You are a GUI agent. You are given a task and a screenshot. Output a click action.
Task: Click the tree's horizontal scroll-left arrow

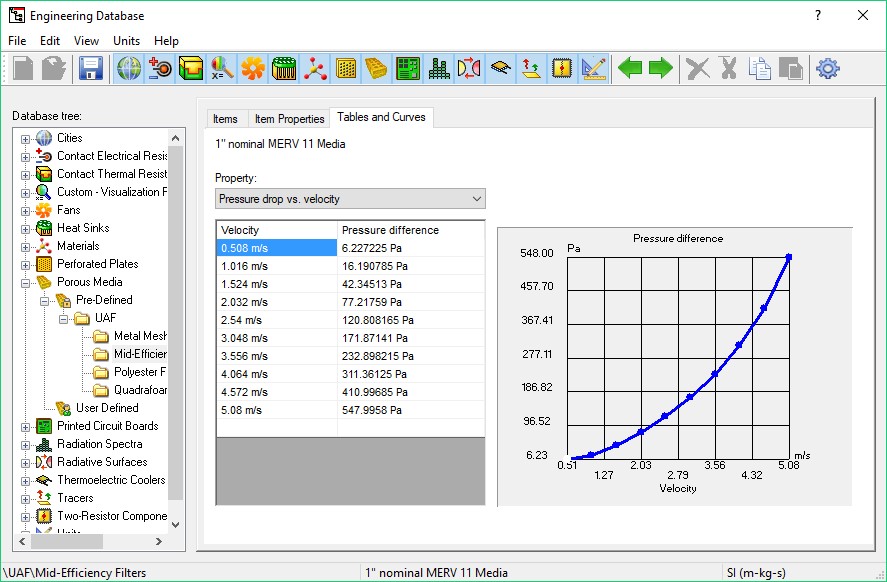[x=22, y=541]
